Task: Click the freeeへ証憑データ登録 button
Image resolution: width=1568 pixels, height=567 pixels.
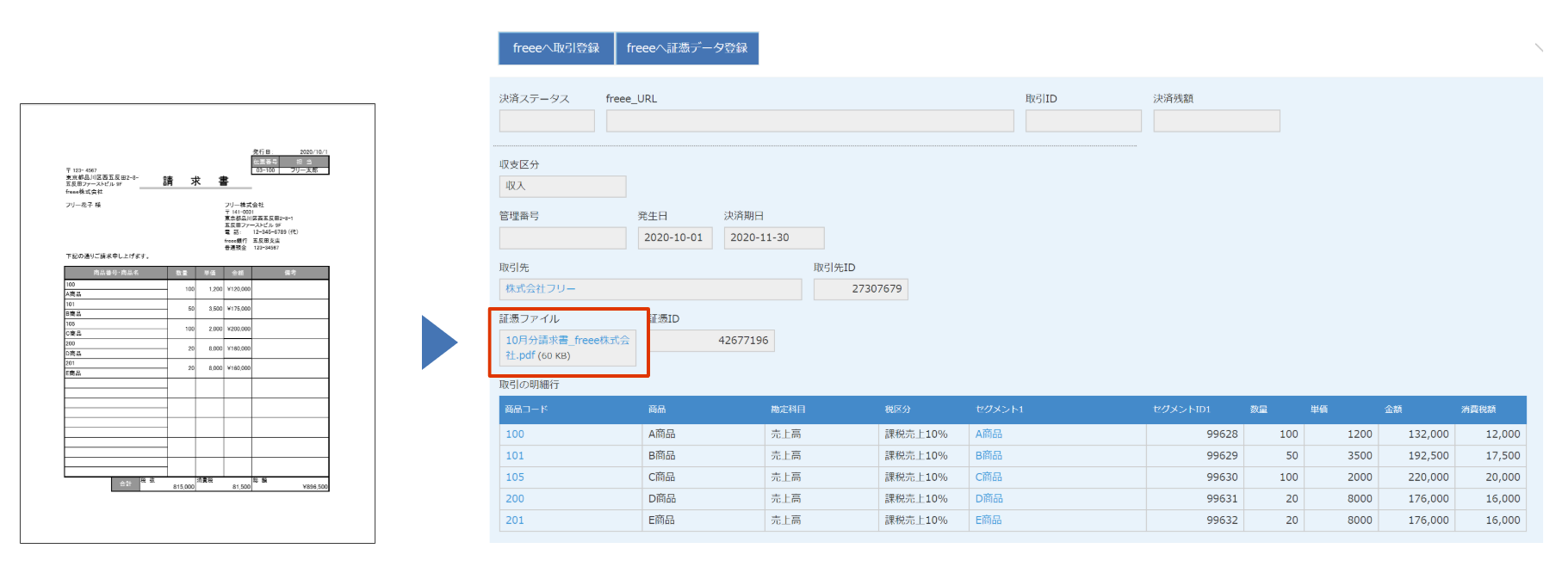Action: point(686,48)
